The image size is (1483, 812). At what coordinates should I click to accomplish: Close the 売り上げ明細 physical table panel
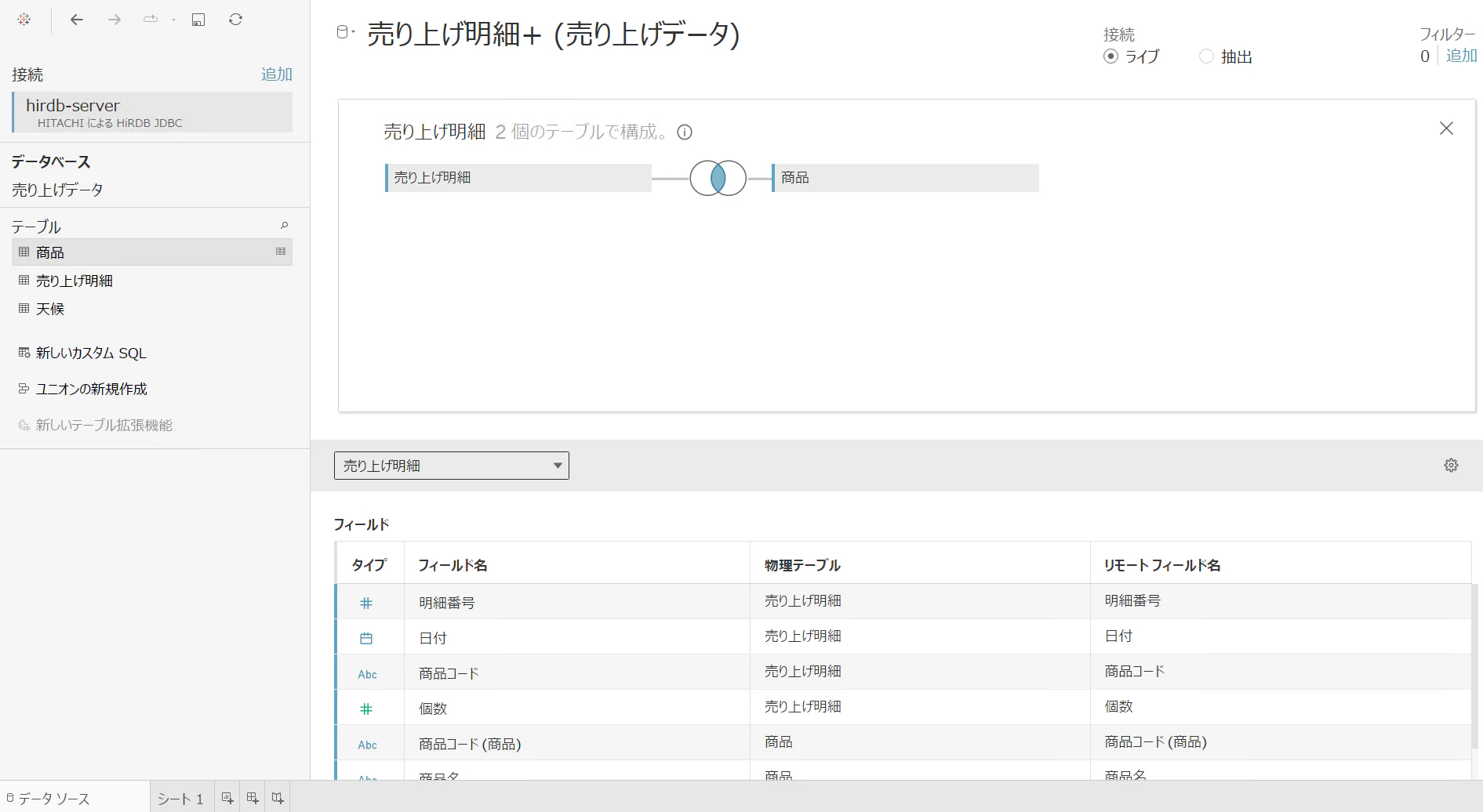click(x=1447, y=129)
